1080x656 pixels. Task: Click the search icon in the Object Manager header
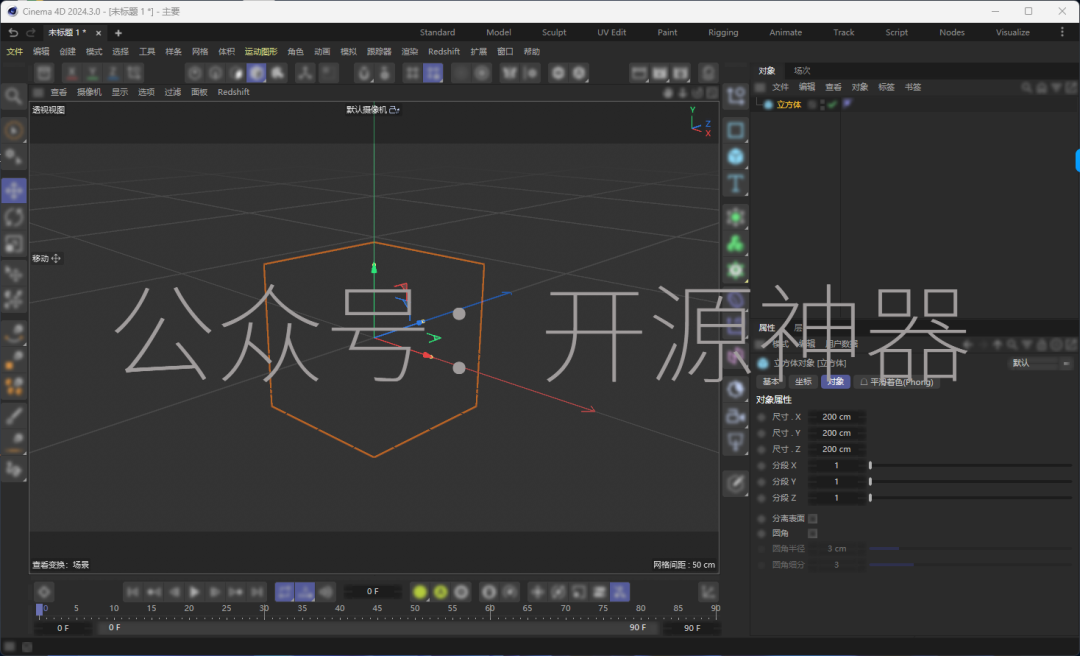tap(1026, 88)
